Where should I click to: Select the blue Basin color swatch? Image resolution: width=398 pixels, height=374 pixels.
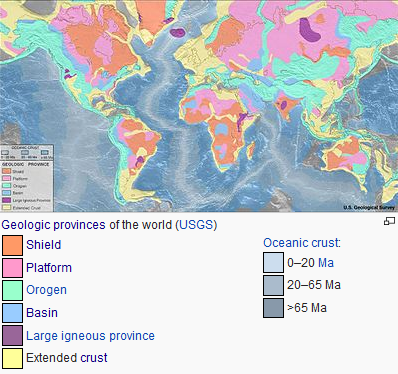(x=13, y=313)
